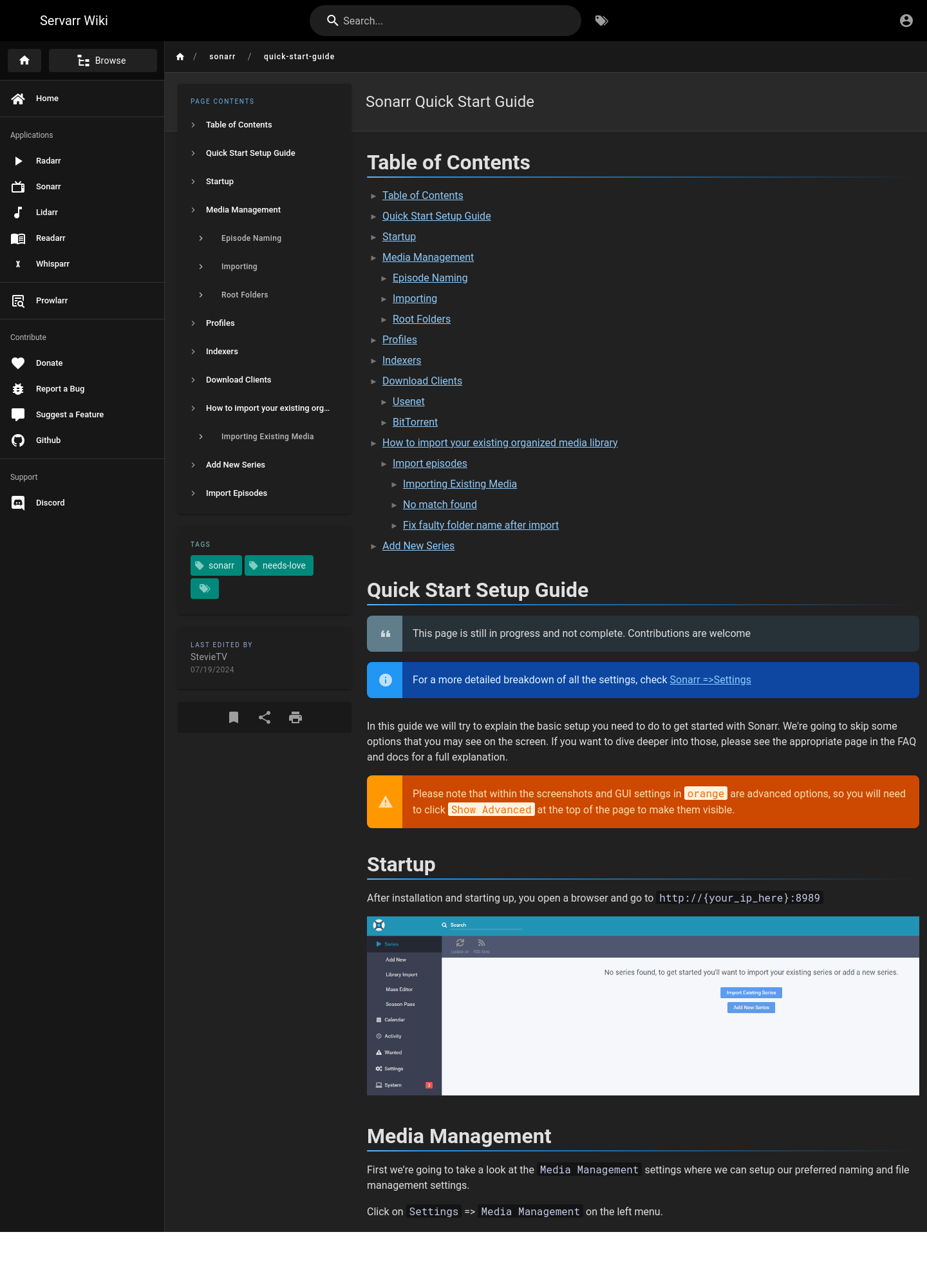Expand How to import your existing org… entry

pyautogui.click(x=193, y=408)
